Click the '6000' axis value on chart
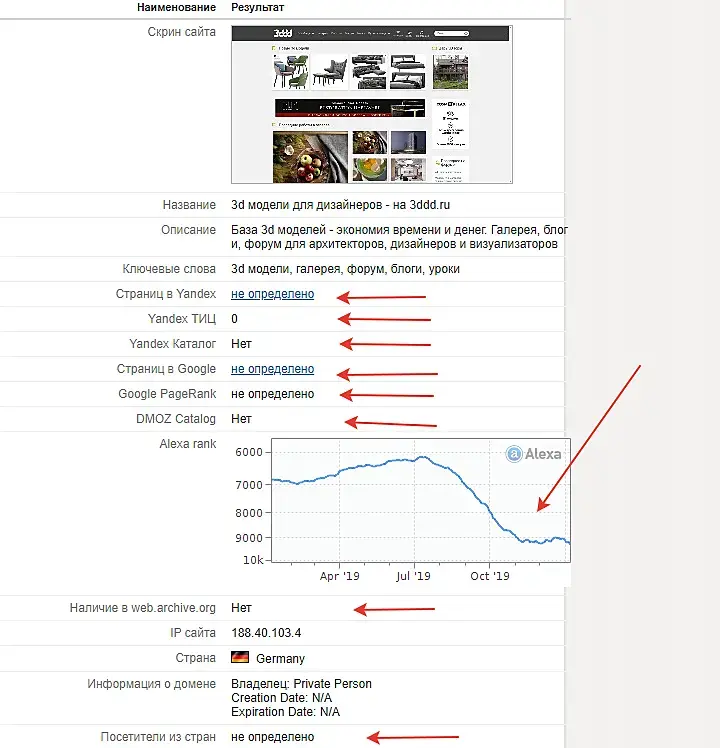Screen dimensions: 720x748 249,452
